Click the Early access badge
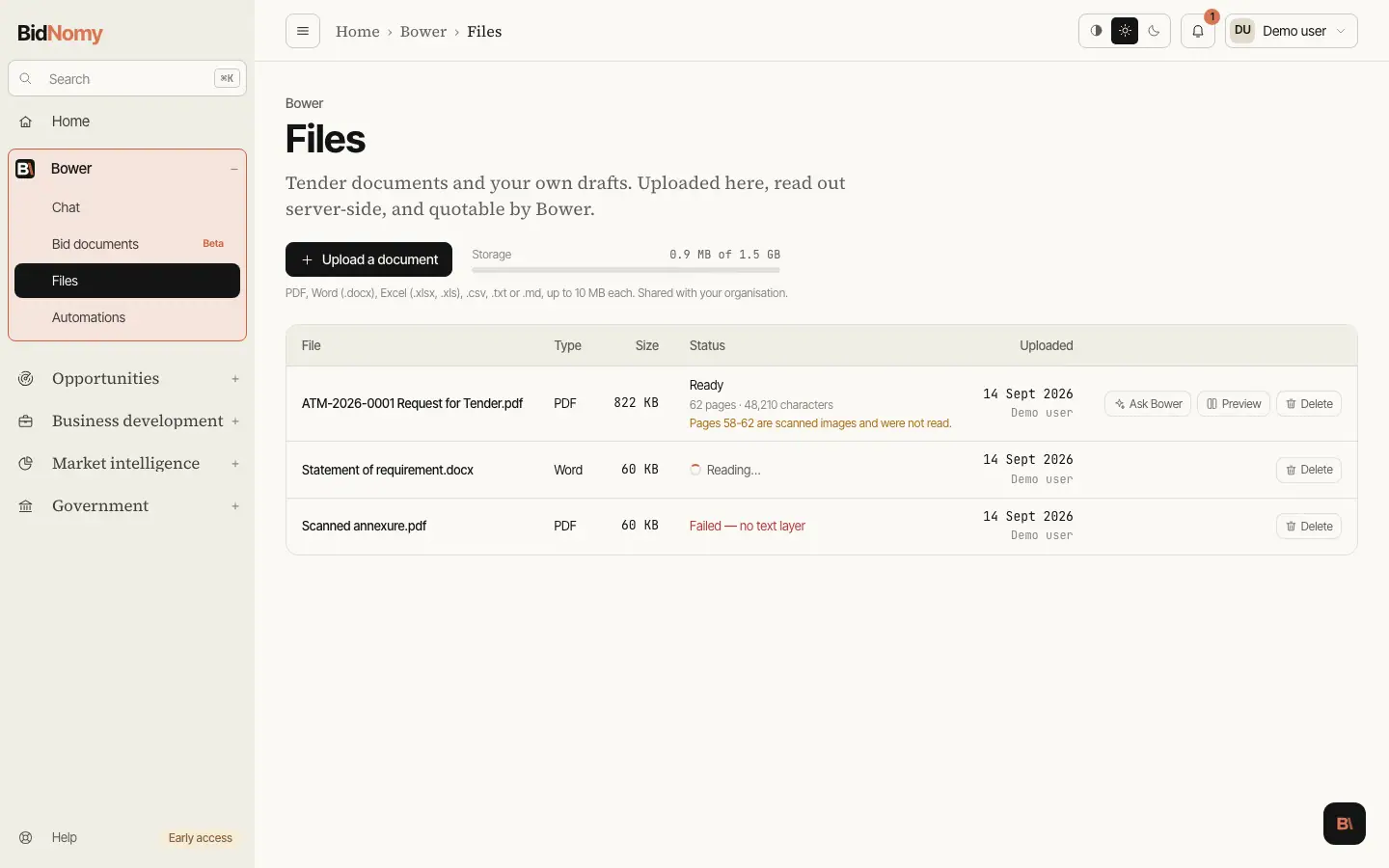This screenshot has height=868, width=1389. coord(201,838)
